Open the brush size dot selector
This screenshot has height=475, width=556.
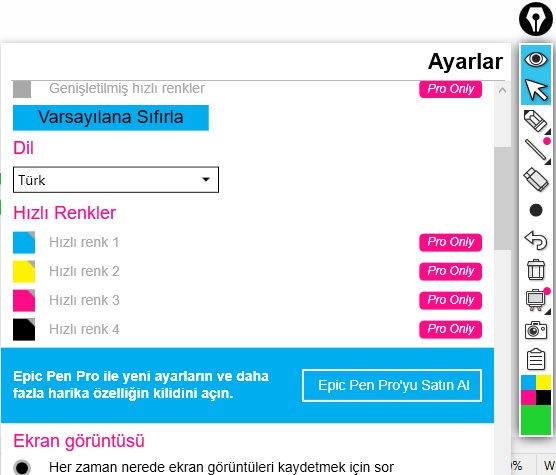tap(536, 210)
